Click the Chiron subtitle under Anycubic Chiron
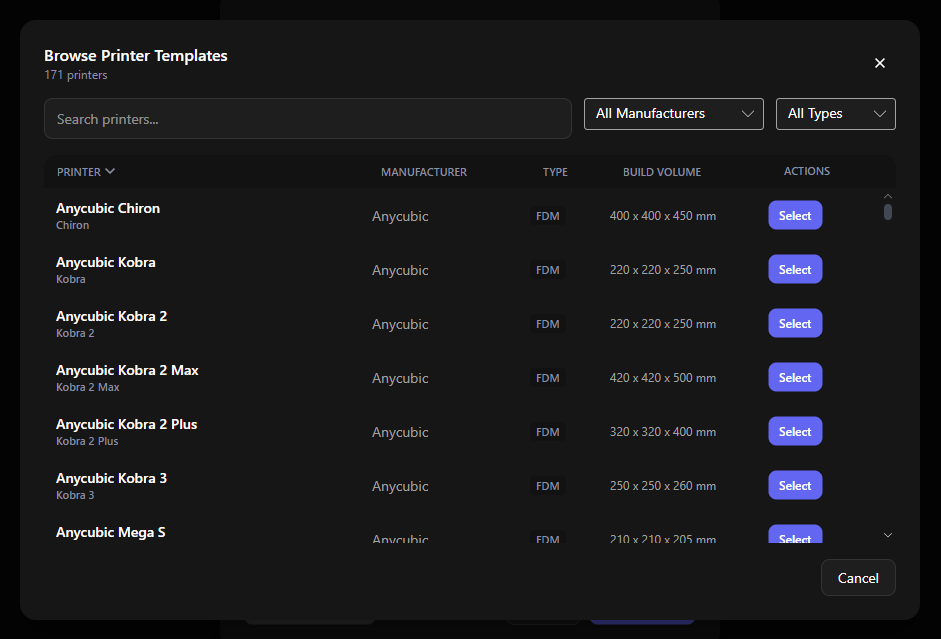This screenshot has height=639, width=941. coord(73,225)
